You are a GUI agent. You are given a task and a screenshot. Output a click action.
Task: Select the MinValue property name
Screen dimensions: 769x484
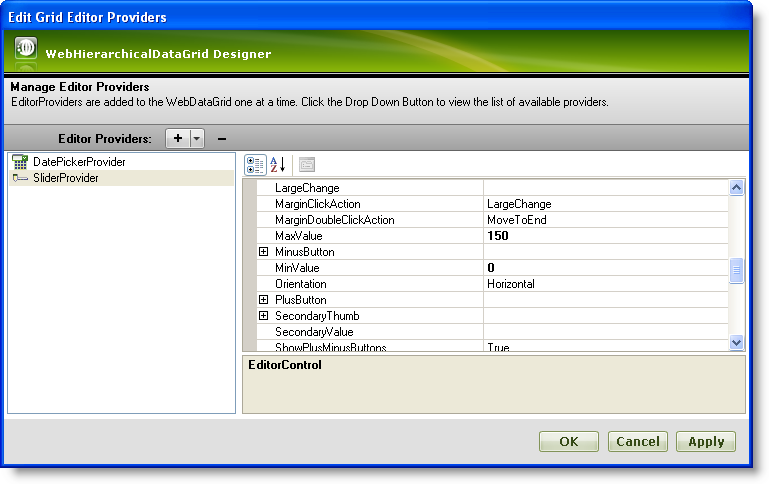(297, 268)
